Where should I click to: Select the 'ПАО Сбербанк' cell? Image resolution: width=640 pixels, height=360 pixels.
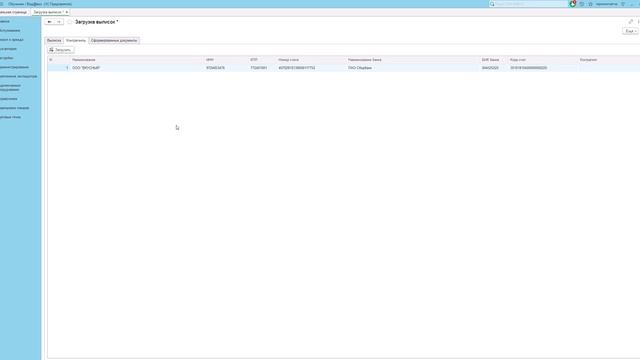tap(360, 68)
